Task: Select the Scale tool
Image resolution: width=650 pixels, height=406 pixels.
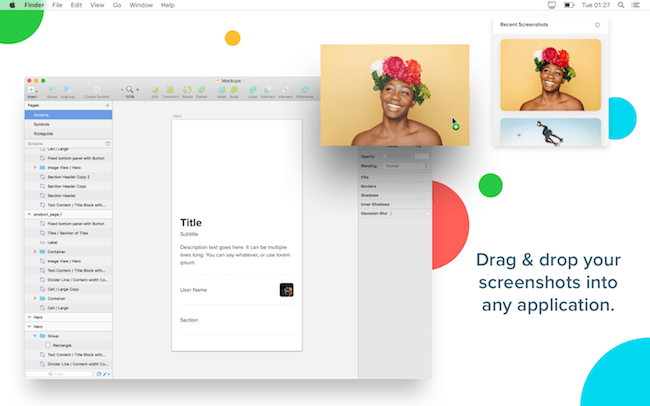Action: coord(234,90)
